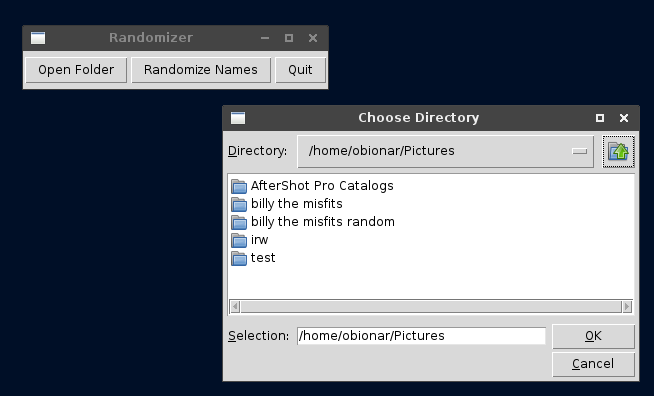
Task: Open the Directory path dropdown
Action: click(445, 151)
